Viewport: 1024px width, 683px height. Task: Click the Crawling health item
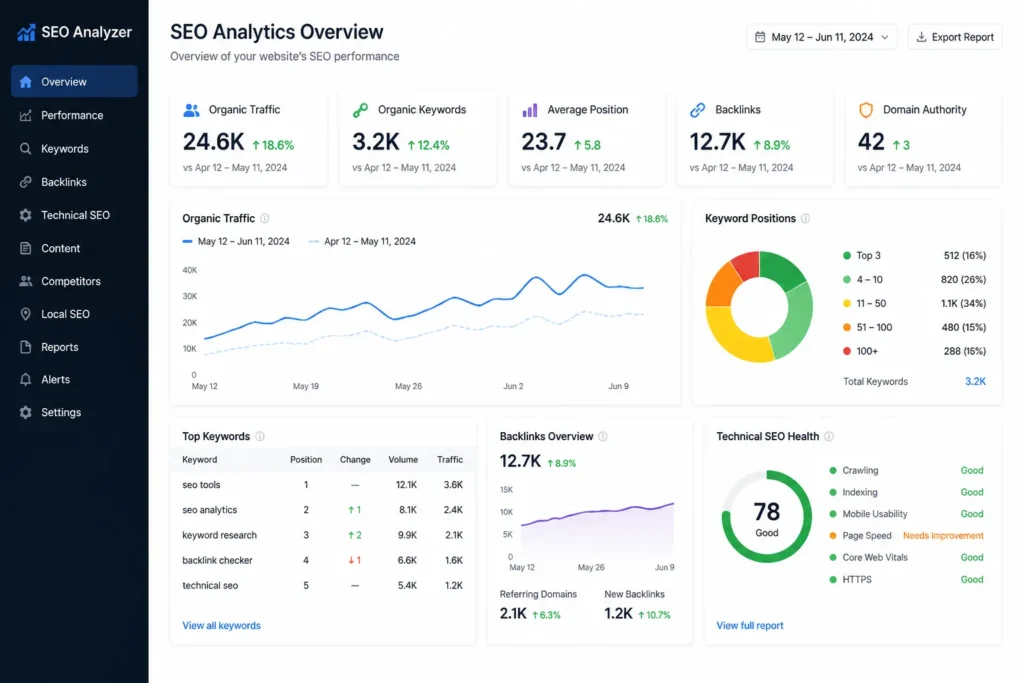point(906,470)
